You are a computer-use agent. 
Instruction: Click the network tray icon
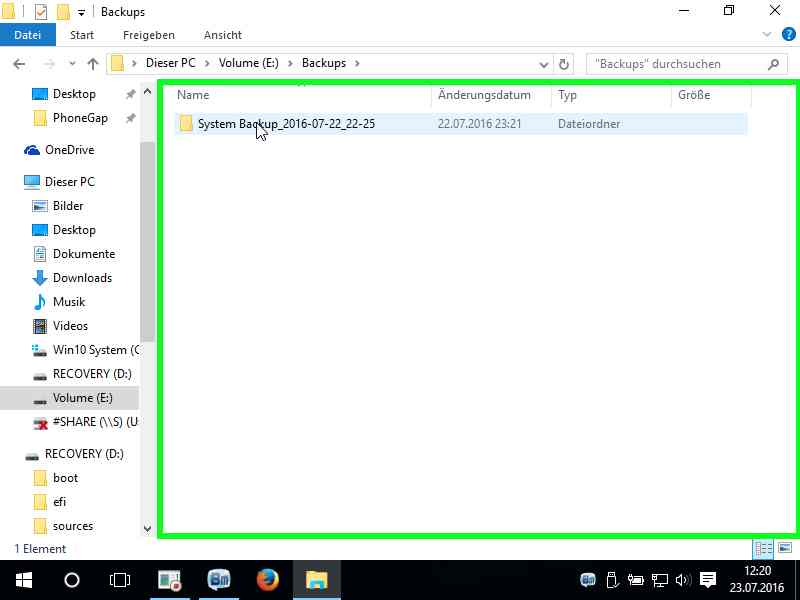tap(660, 580)
